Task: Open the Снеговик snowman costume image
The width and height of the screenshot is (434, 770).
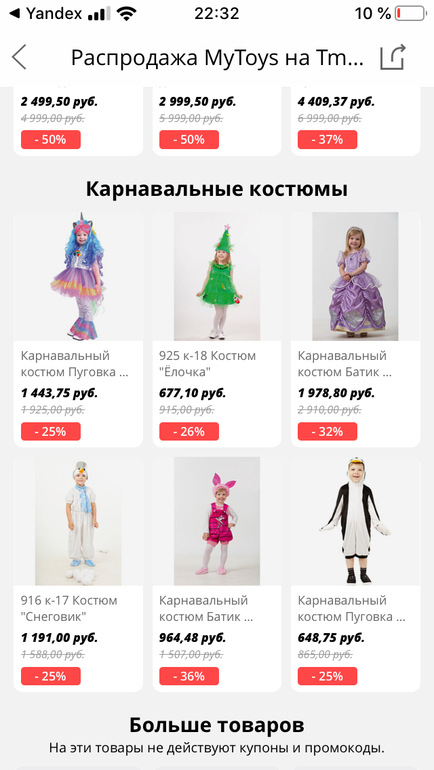Action: [78, 521]
